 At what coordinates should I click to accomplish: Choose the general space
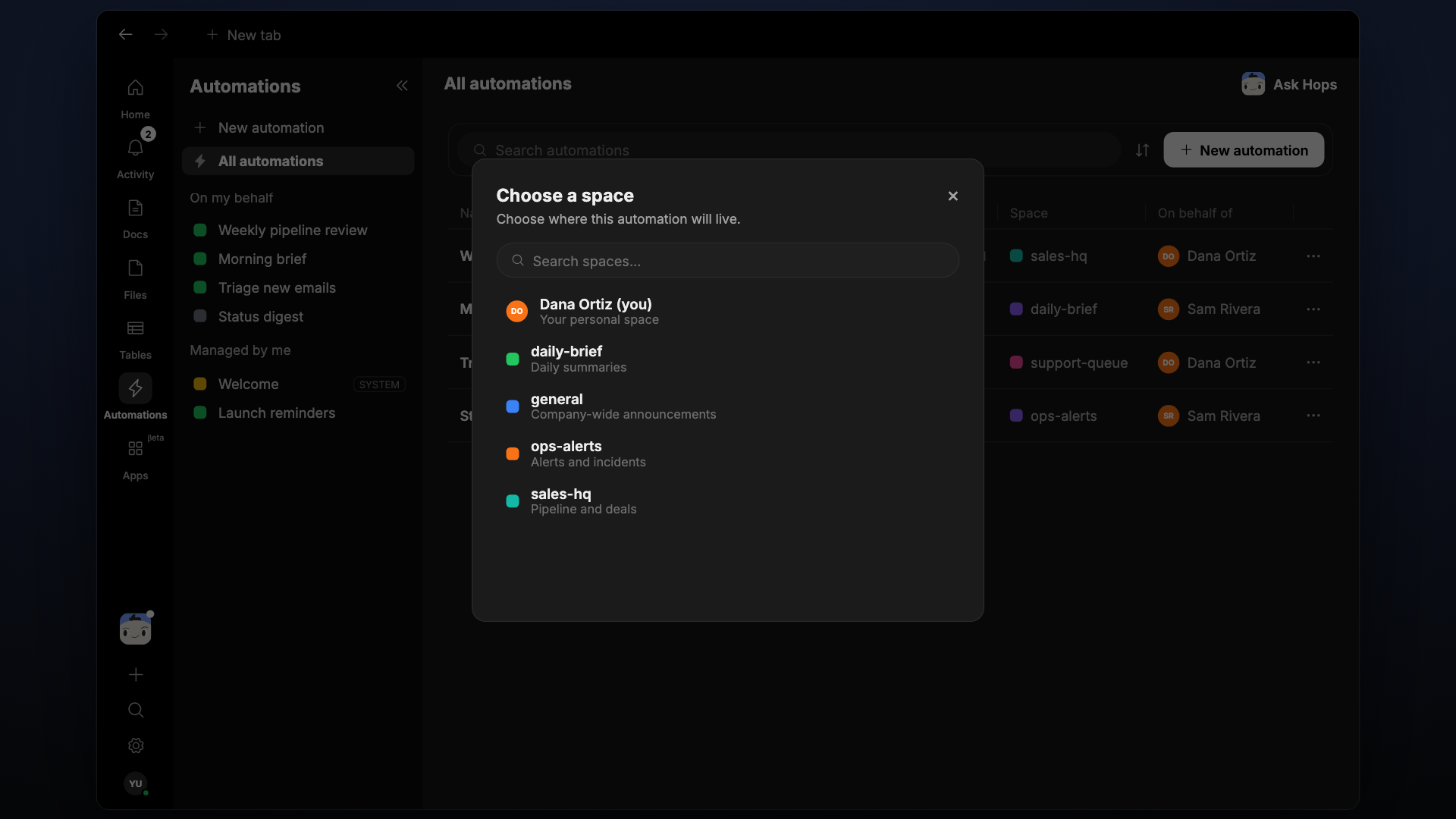tap(728, 406)
